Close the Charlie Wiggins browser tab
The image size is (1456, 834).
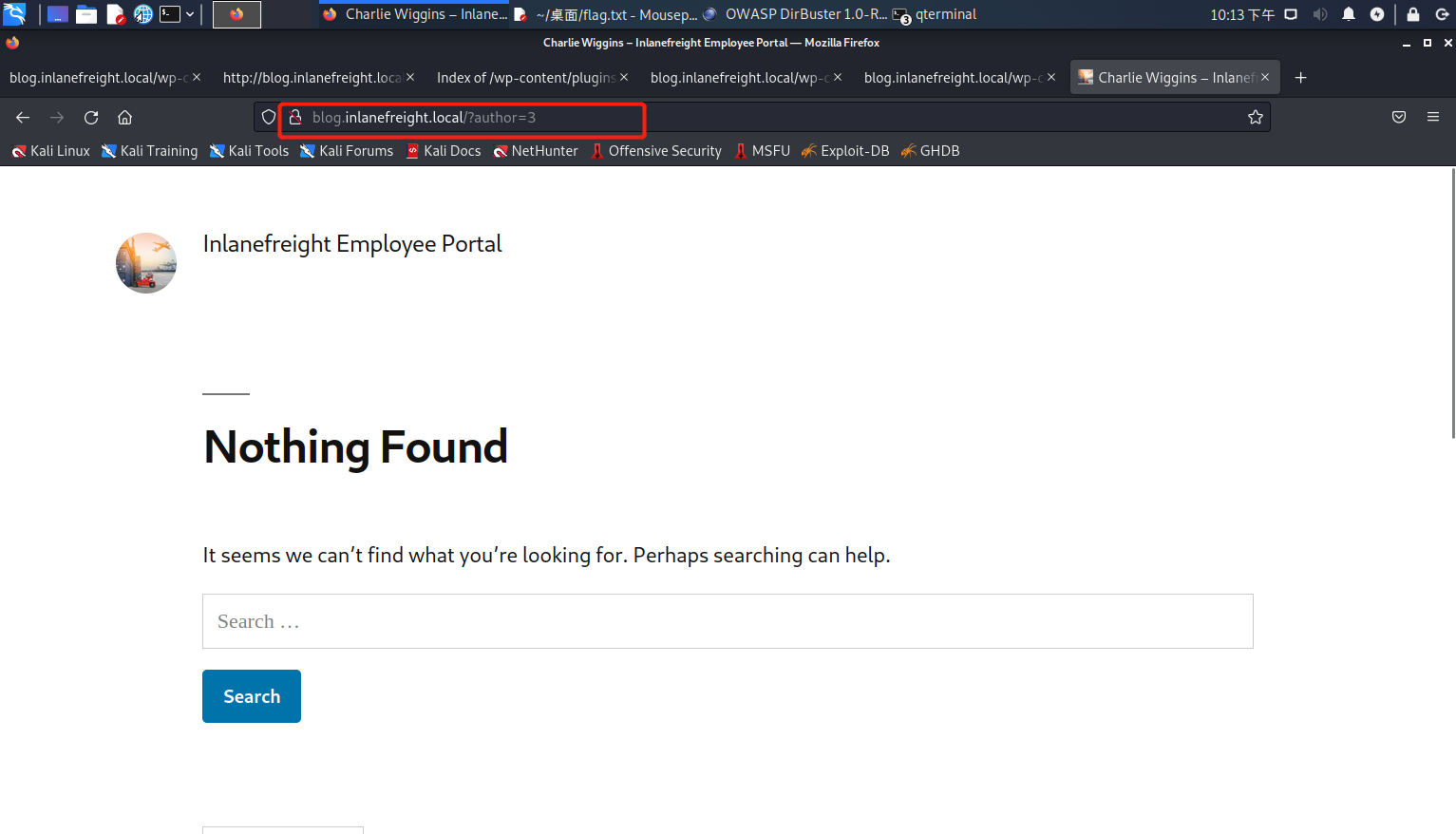1265,77
